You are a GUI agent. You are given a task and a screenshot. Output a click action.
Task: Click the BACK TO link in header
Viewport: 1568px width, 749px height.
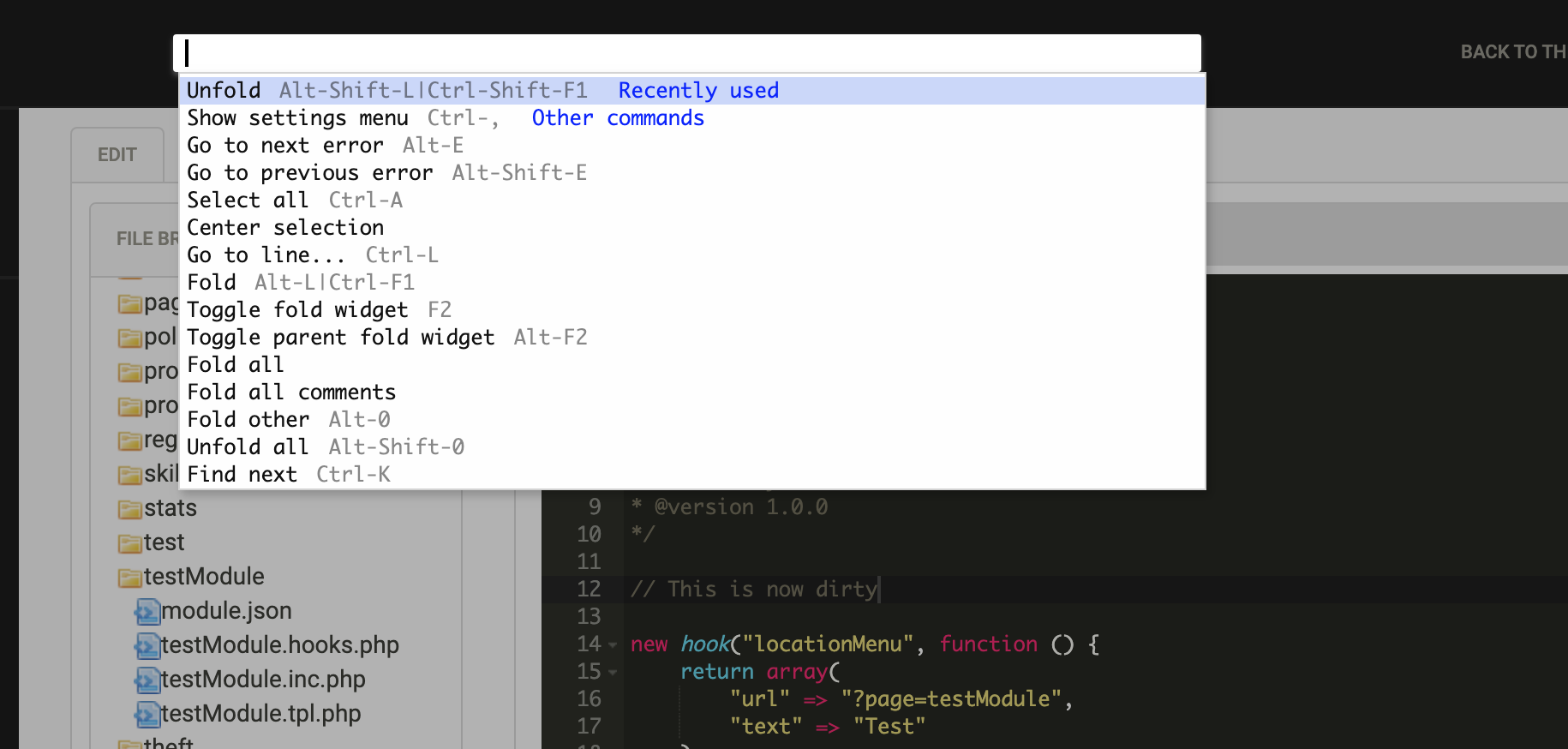1512,52
